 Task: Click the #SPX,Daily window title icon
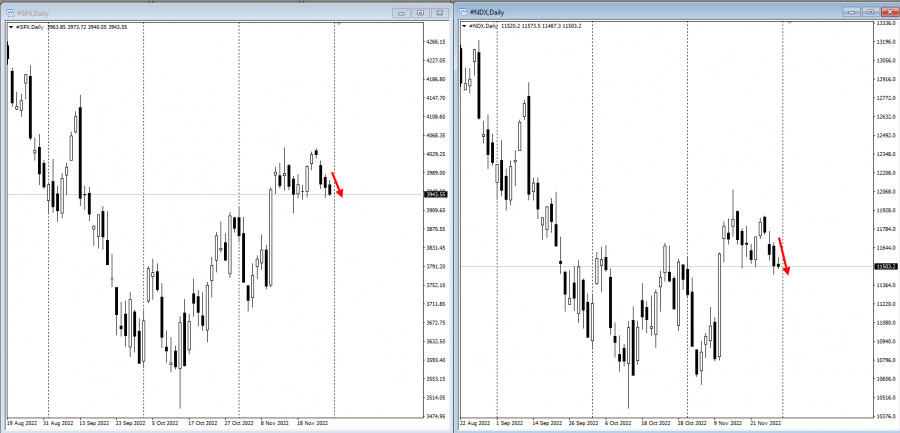pos(9,13)
